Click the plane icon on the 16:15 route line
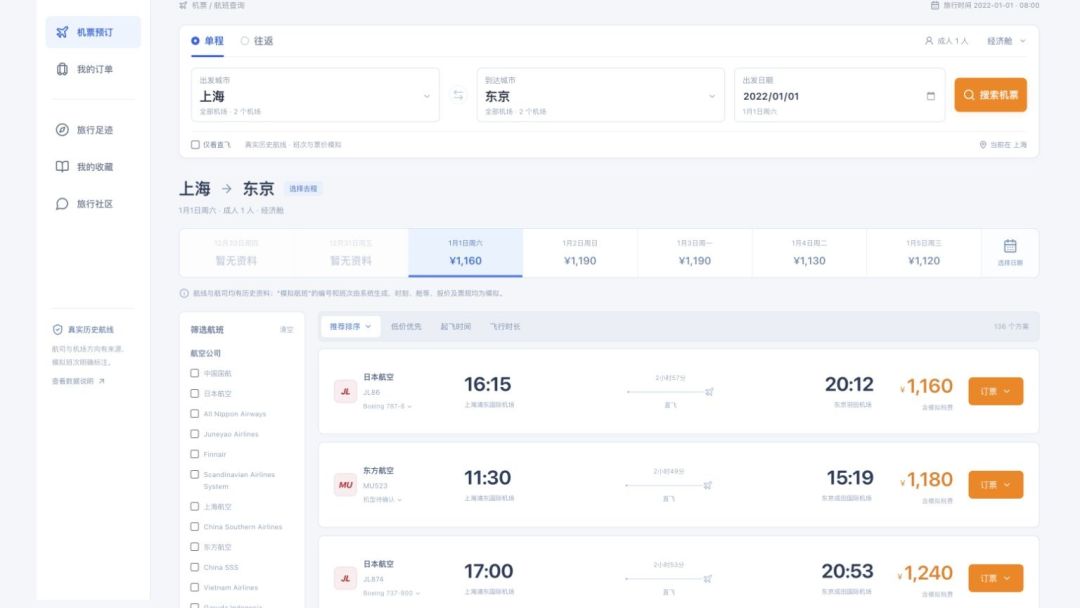This screenshot has width=1080, height=608. tap(709, 392)
